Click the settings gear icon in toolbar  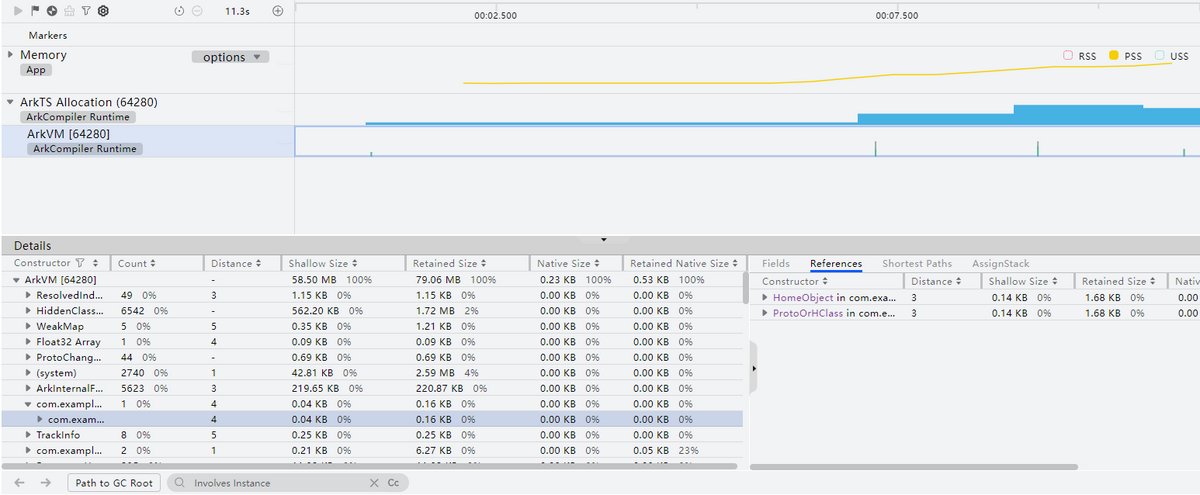(x=103, y=11)
